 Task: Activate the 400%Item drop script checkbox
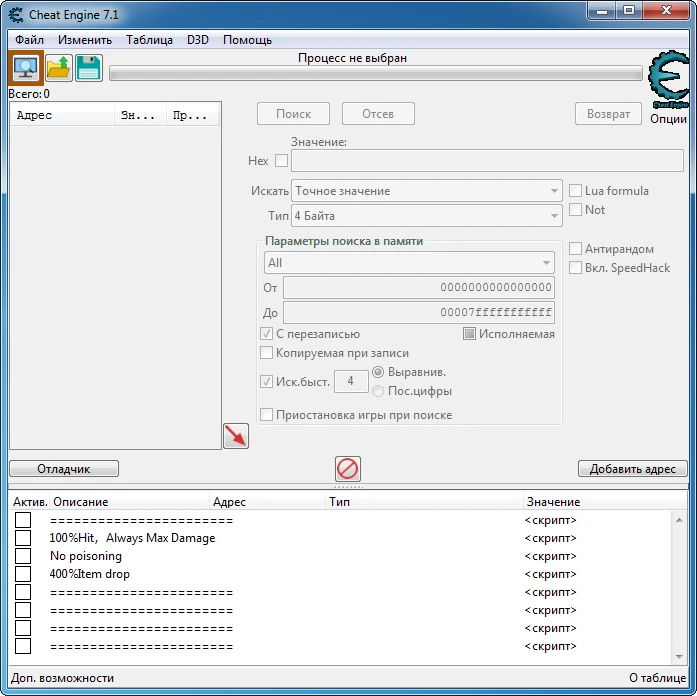click(23, 574)
